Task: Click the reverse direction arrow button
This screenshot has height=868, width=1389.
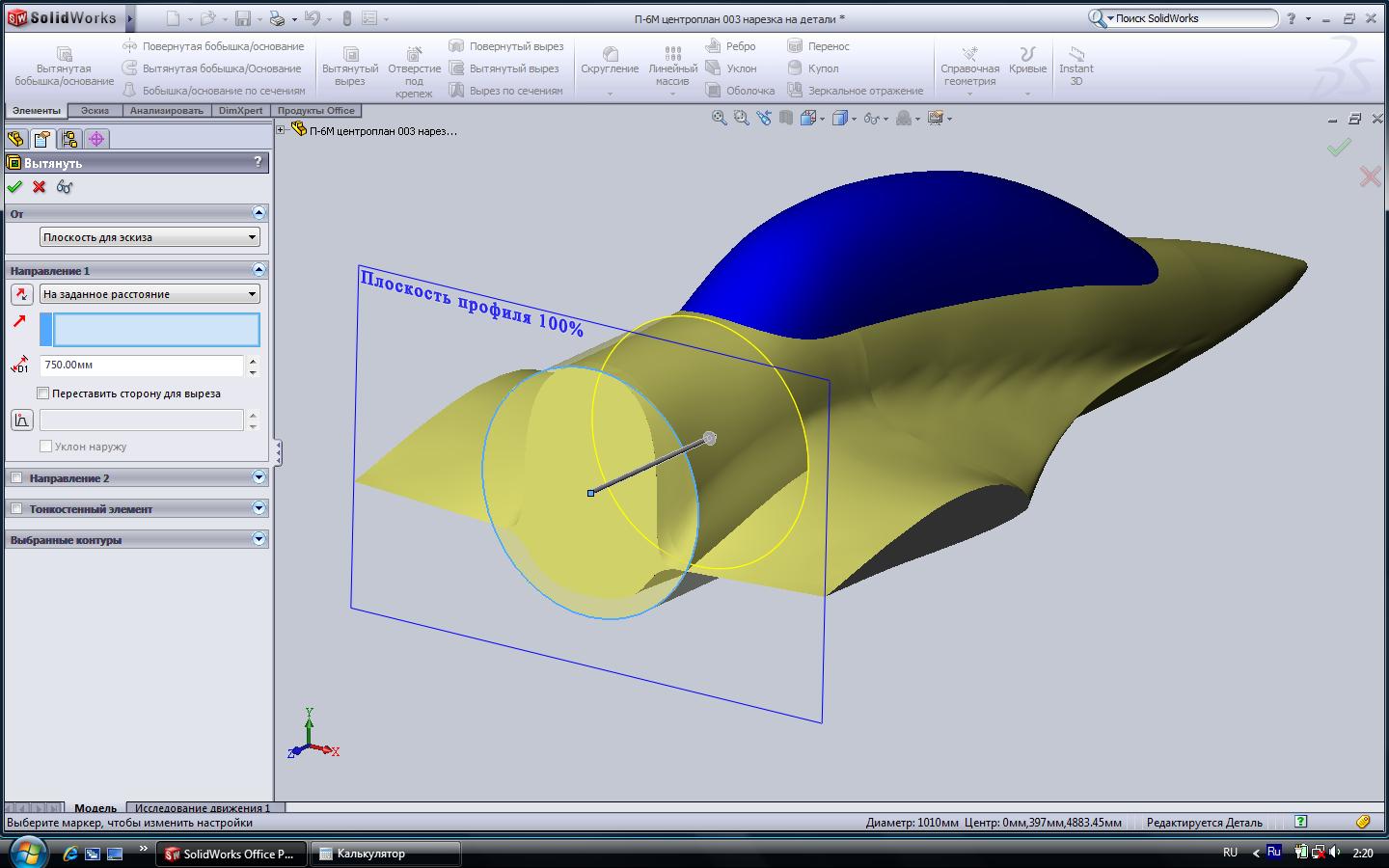Action: point(21,294)
